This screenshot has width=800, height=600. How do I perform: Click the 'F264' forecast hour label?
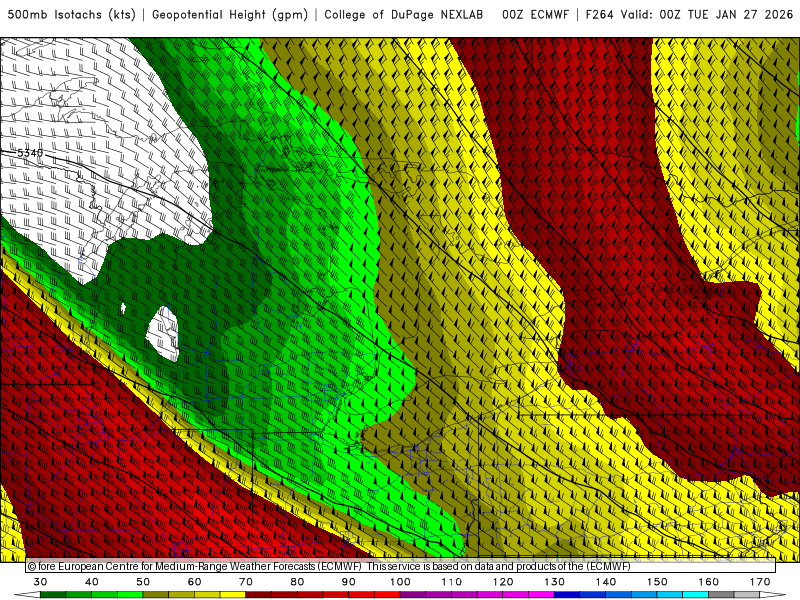(599, 15)
